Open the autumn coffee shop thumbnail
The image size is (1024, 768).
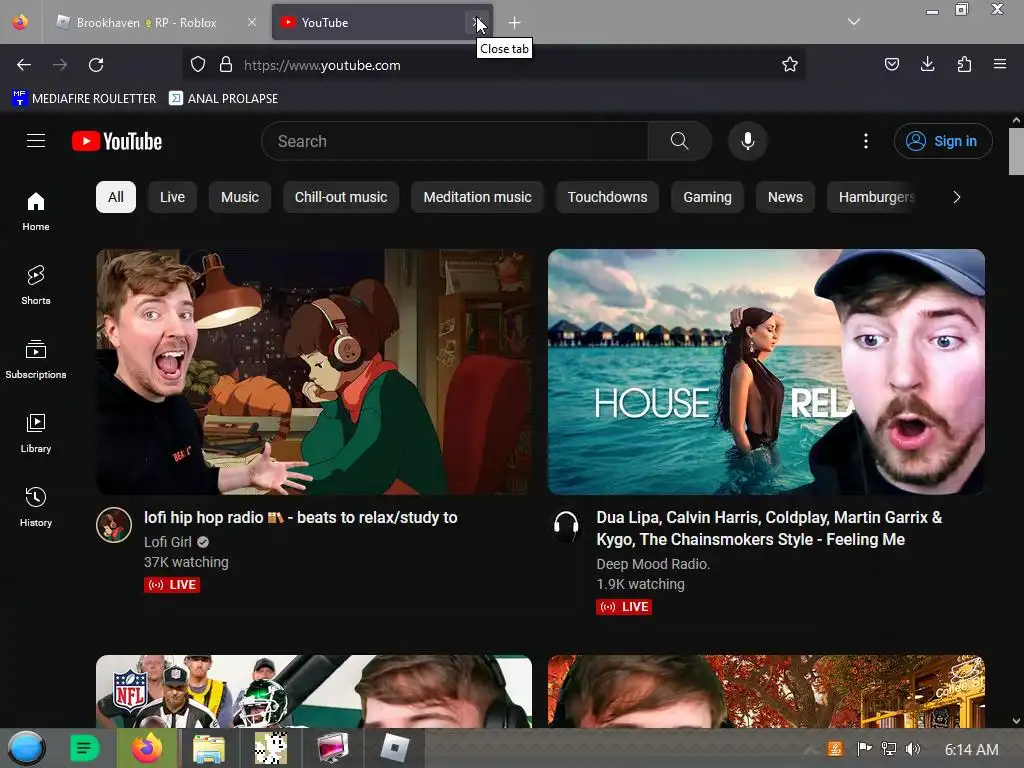click(x=766, y=692)
